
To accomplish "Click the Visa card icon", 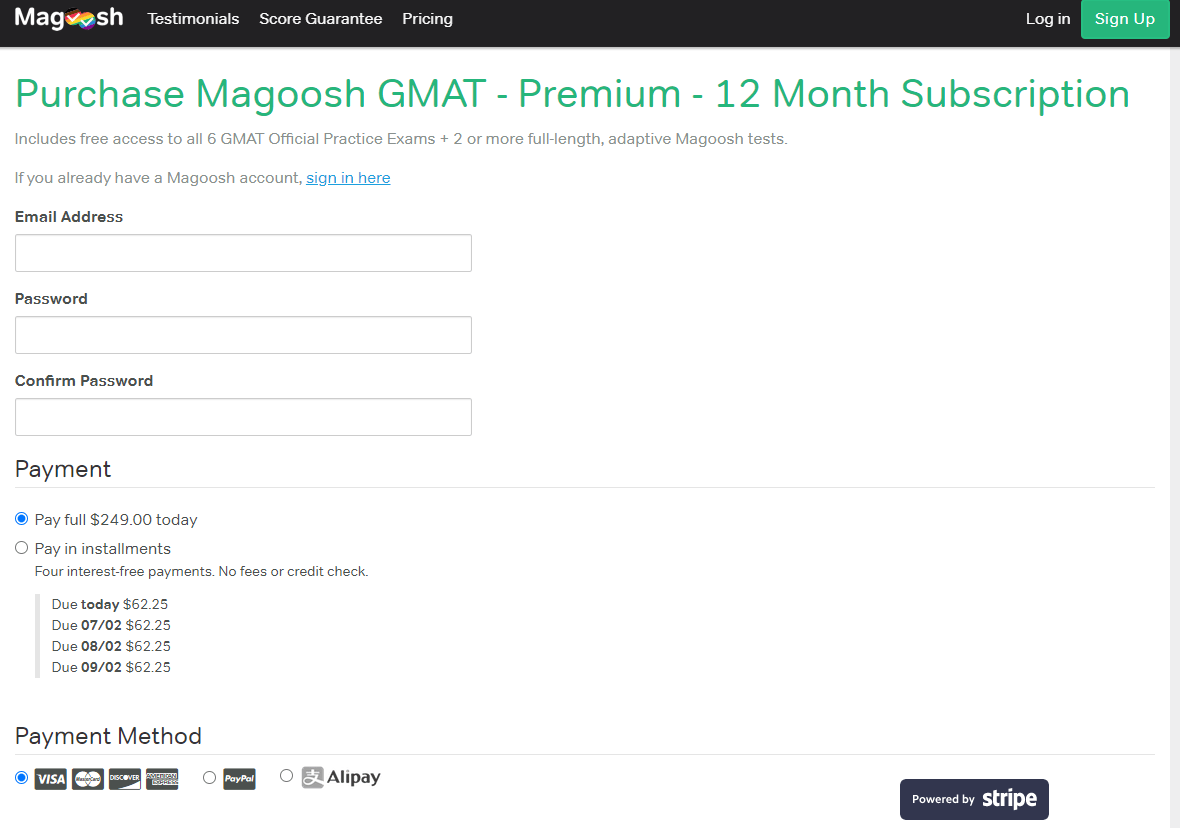I will pyautogui.click(x=50, y=778).
